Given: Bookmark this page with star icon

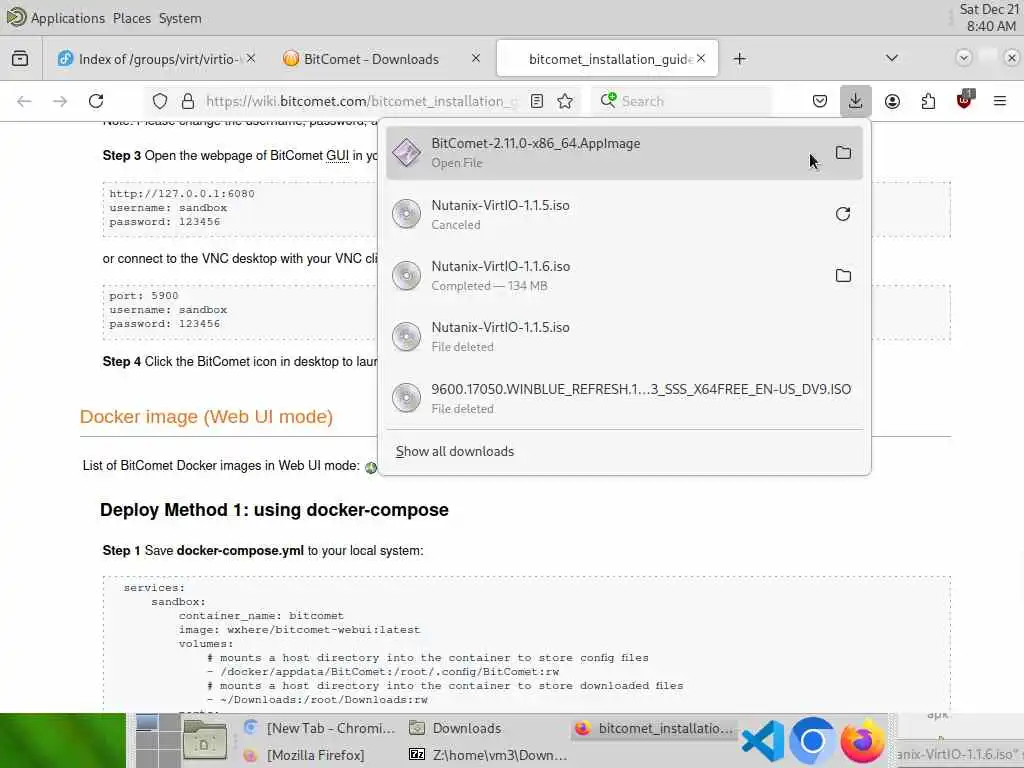Looking at the screenshot, I should [565, 101].
